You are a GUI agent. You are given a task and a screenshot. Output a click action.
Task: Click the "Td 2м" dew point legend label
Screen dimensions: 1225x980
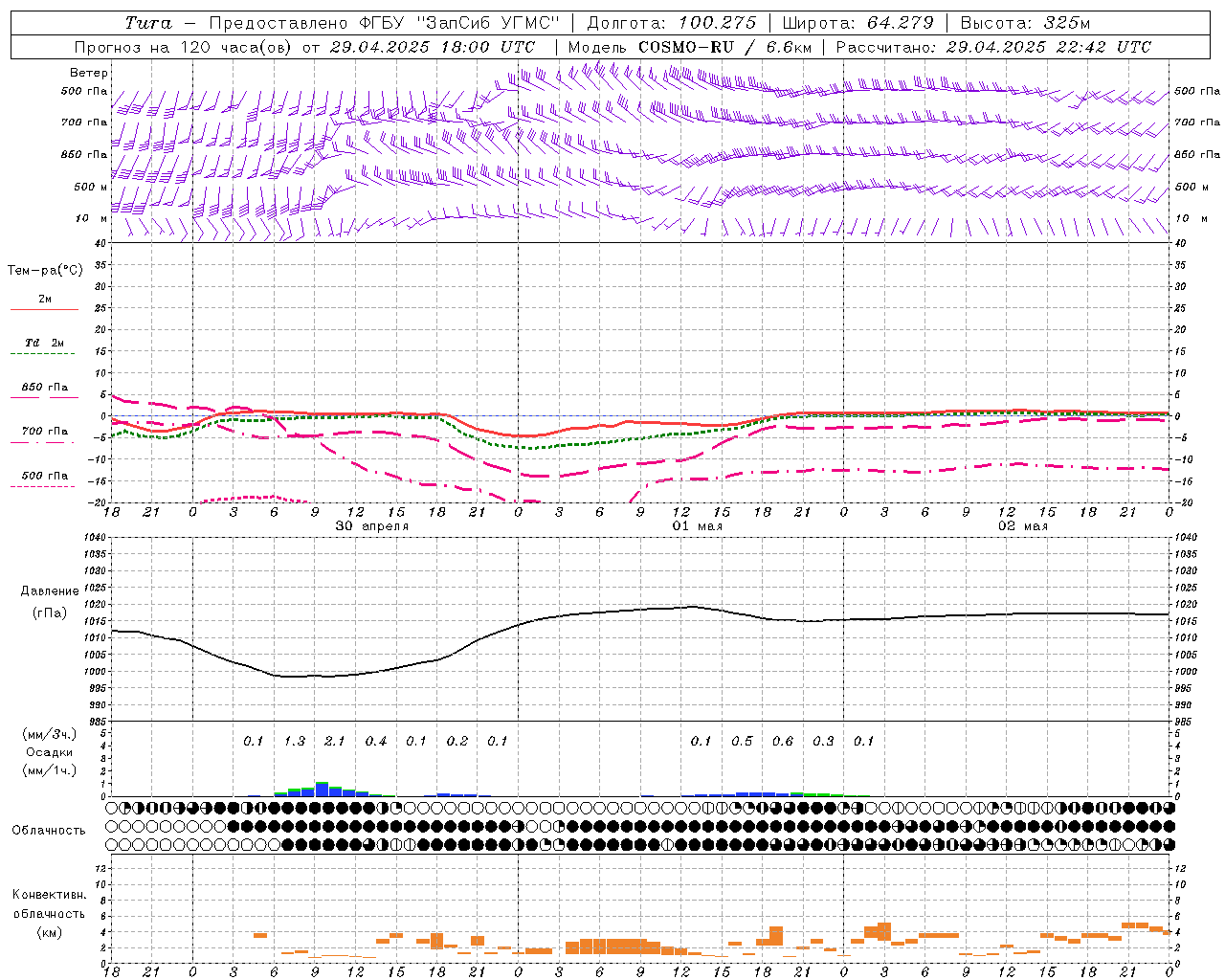click(x=45, y=343)
